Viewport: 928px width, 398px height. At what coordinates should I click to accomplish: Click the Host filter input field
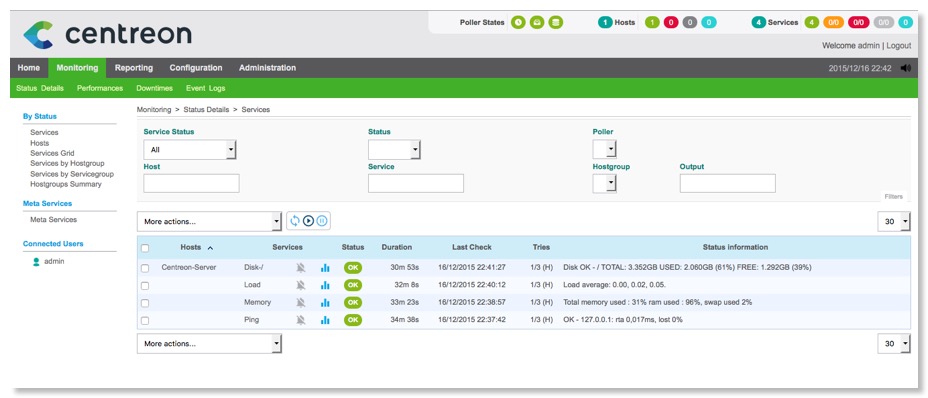[191, 184]
